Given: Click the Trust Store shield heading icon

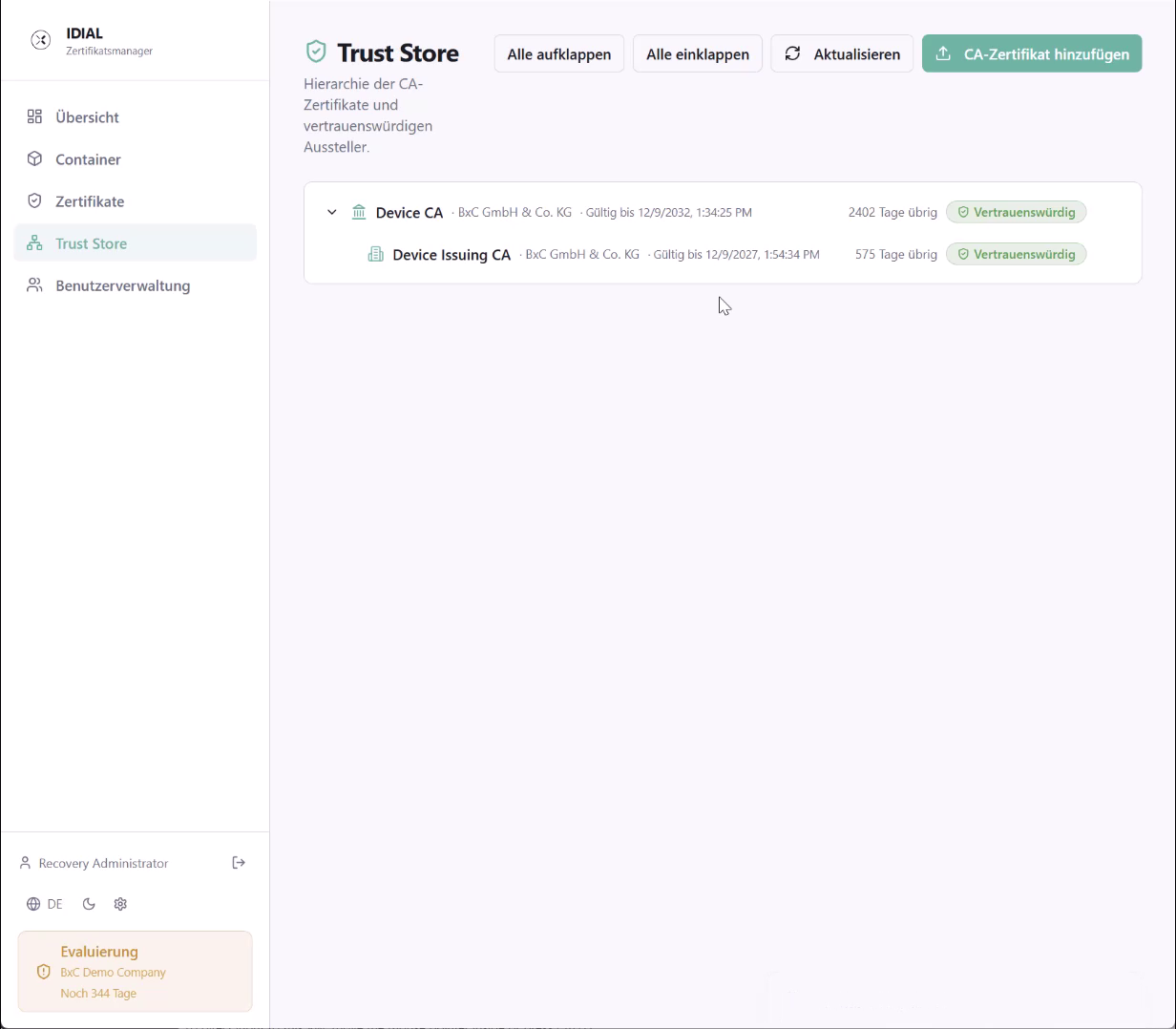Looking at the screenshot, I should [316, 52].
